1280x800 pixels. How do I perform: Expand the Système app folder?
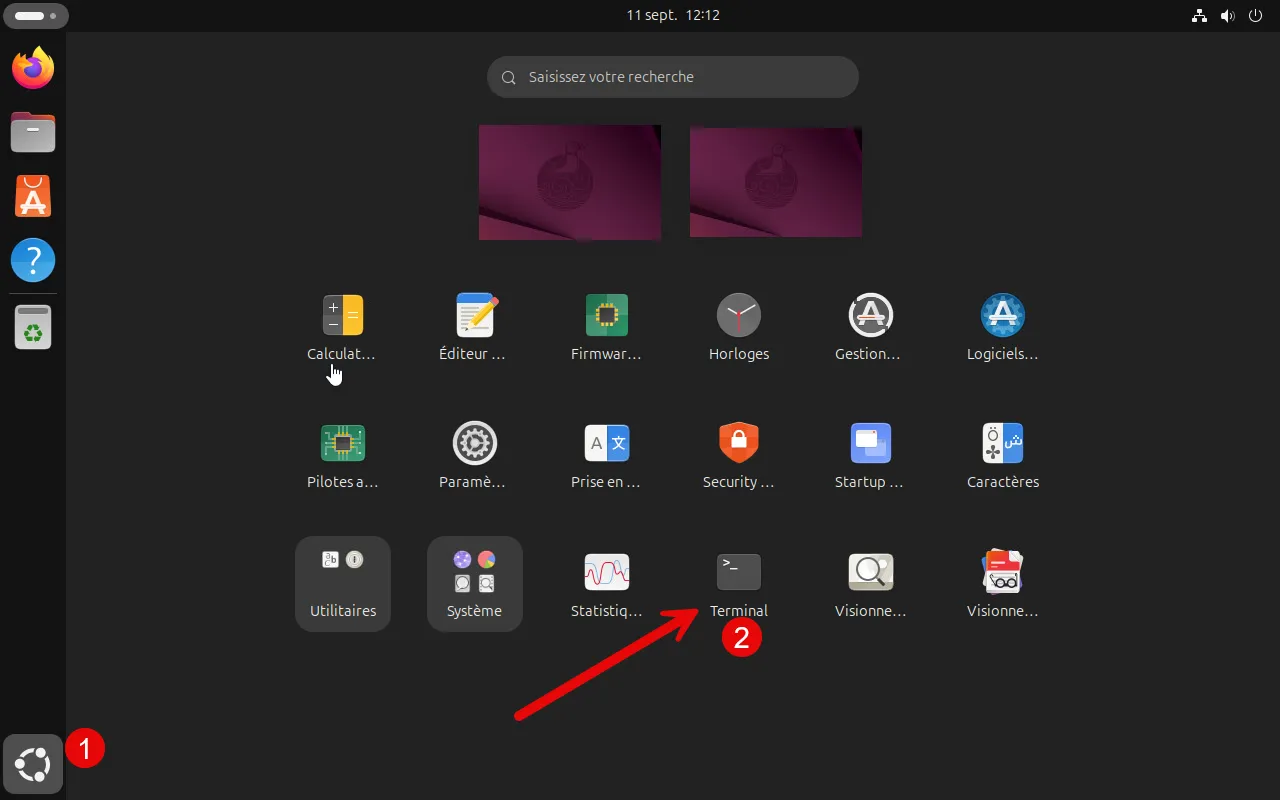475,584
